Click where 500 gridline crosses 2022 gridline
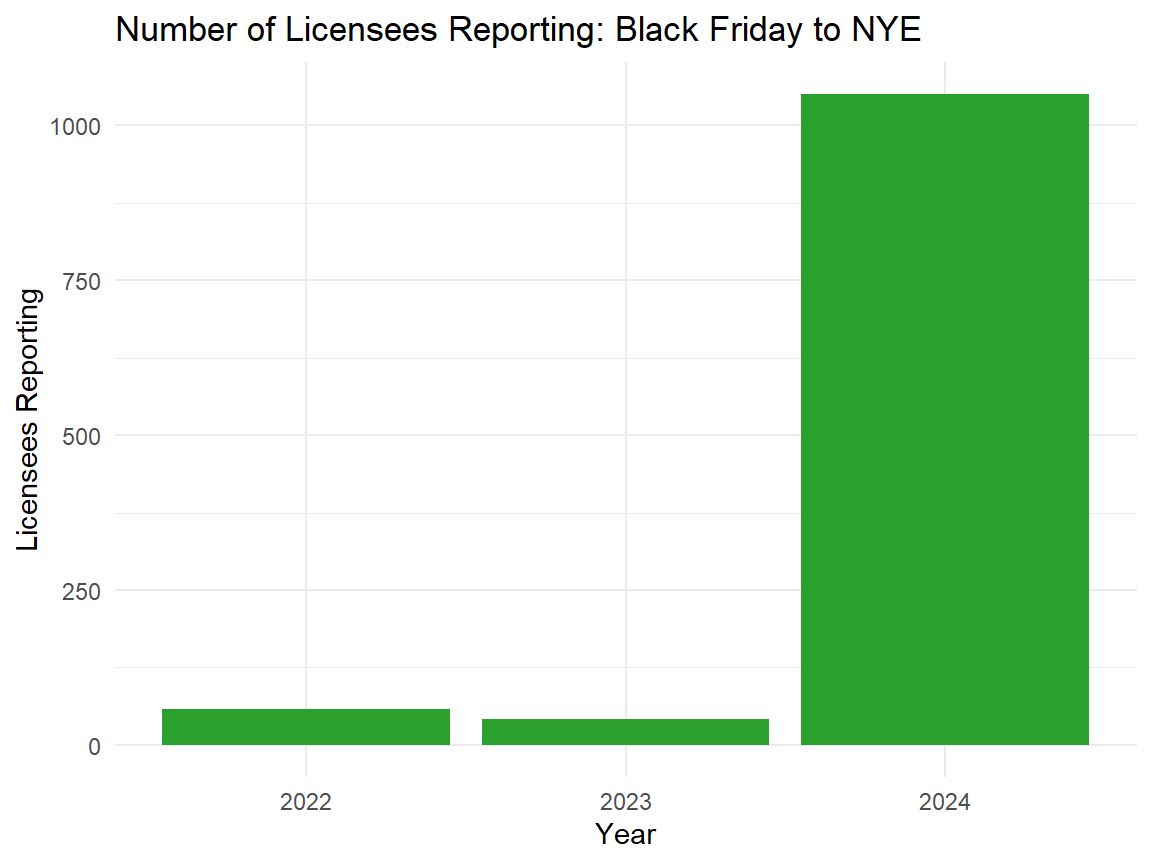The height and width of the screenshot is (864, 1152). tap(305, 435)
